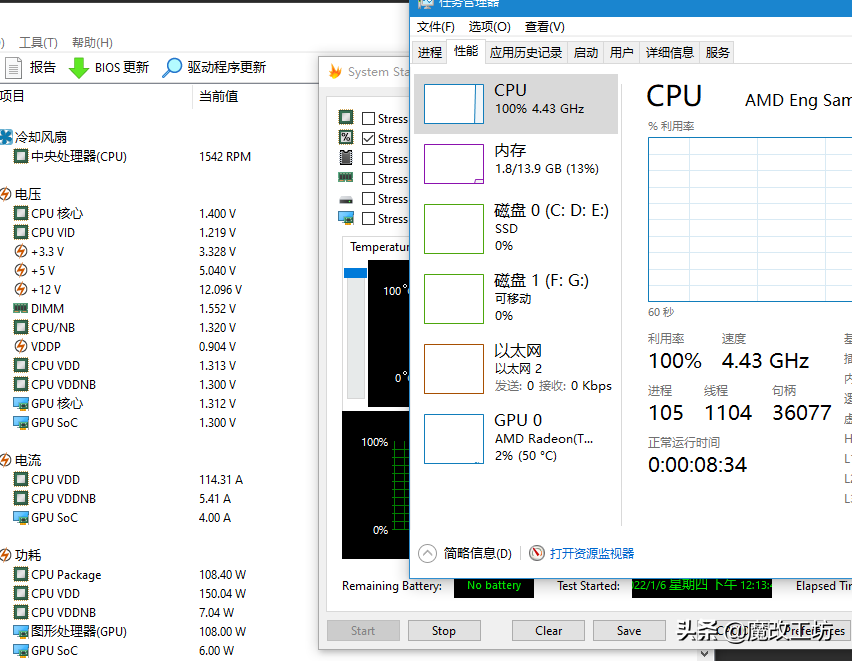The height and width of the screenshot is (661, 852).
Task: Uncheck the checked second Stress checkbox
Action: (x=368, y=139)
